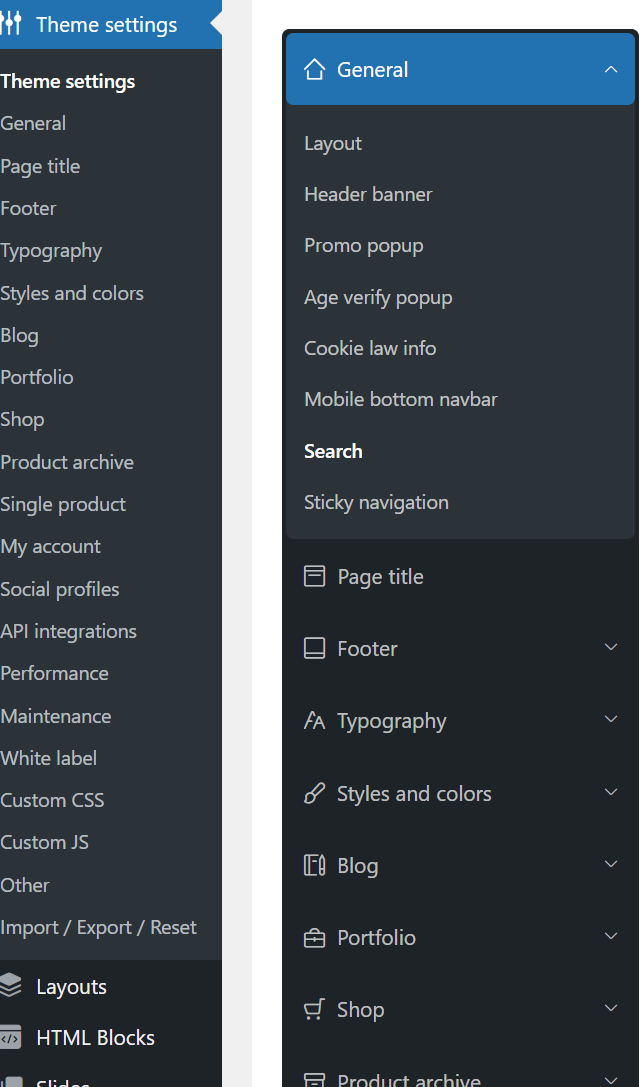Collapse the General section chevron
640x1087 pixels.
click(611, 70)
